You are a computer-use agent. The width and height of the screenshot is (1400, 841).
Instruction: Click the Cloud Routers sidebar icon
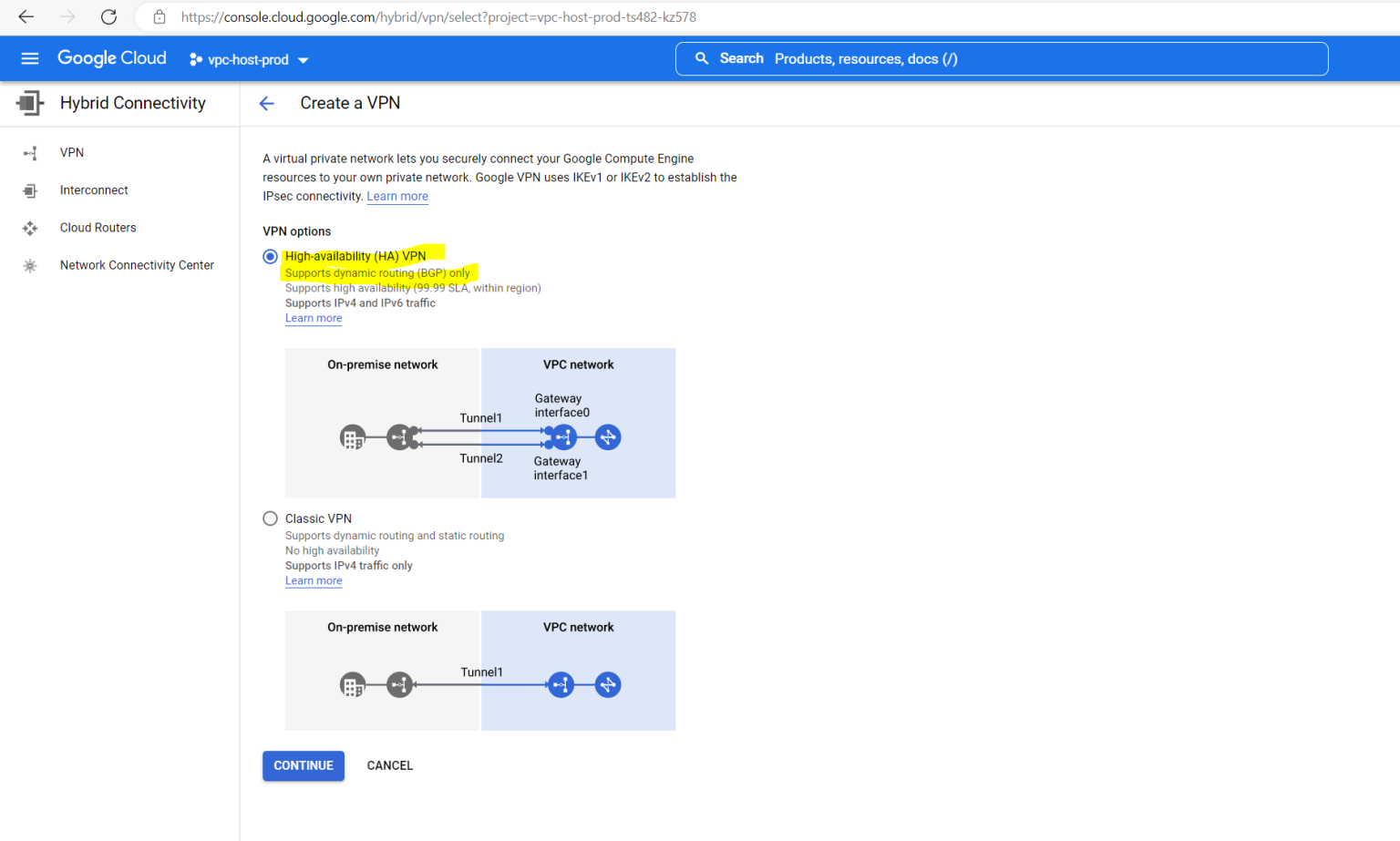30,227
